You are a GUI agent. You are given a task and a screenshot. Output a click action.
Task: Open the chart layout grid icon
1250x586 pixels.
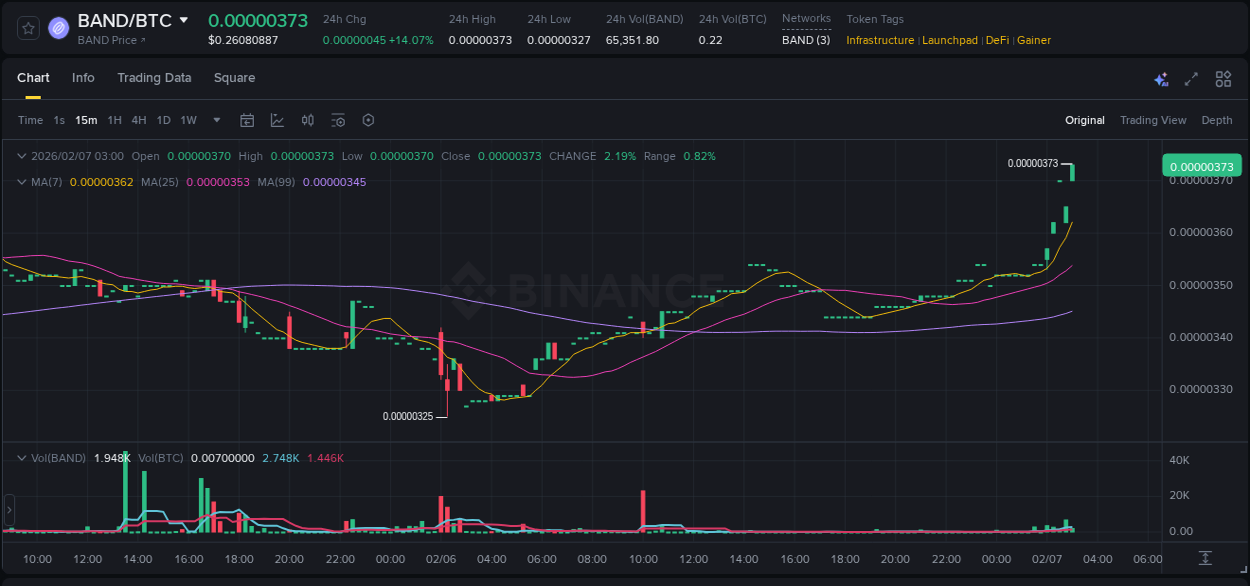(1223, 79)
